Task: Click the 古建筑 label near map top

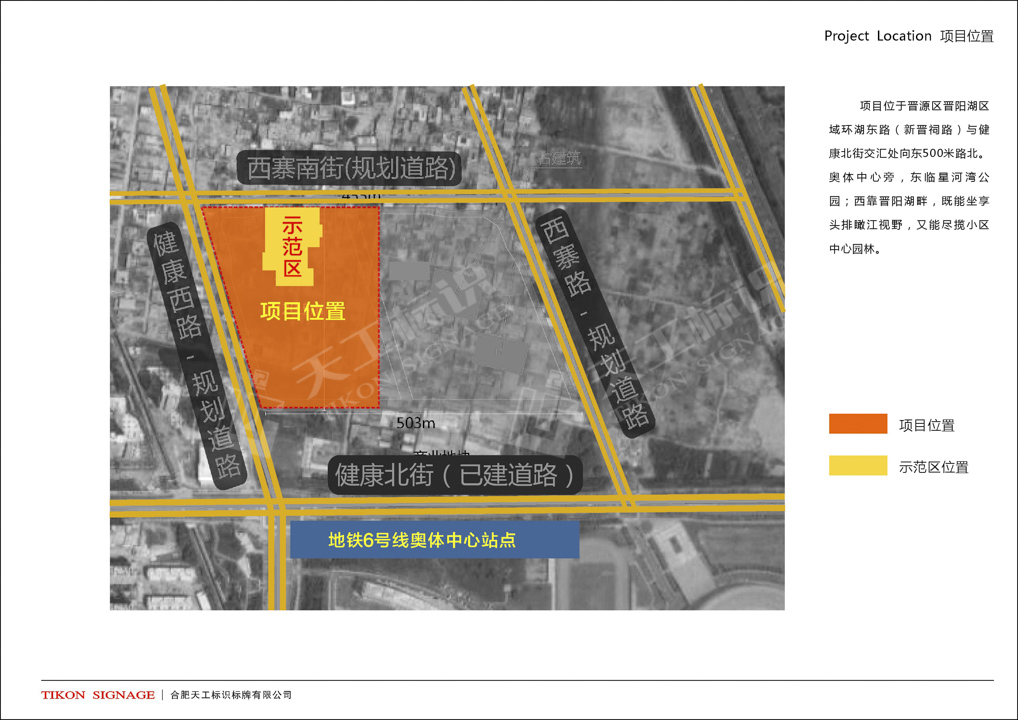Action: pyautogui.click(x=558, y=158)
